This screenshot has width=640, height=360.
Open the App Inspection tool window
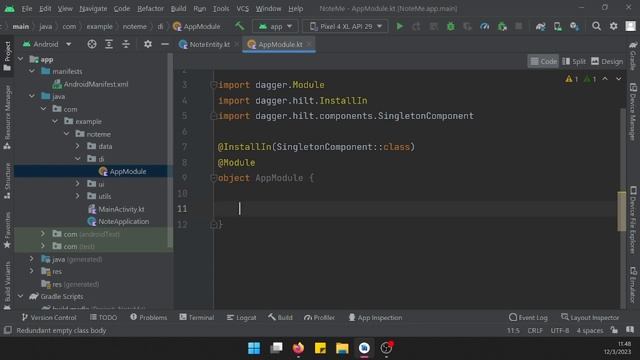pyautogui.click(x=375, y=318)
